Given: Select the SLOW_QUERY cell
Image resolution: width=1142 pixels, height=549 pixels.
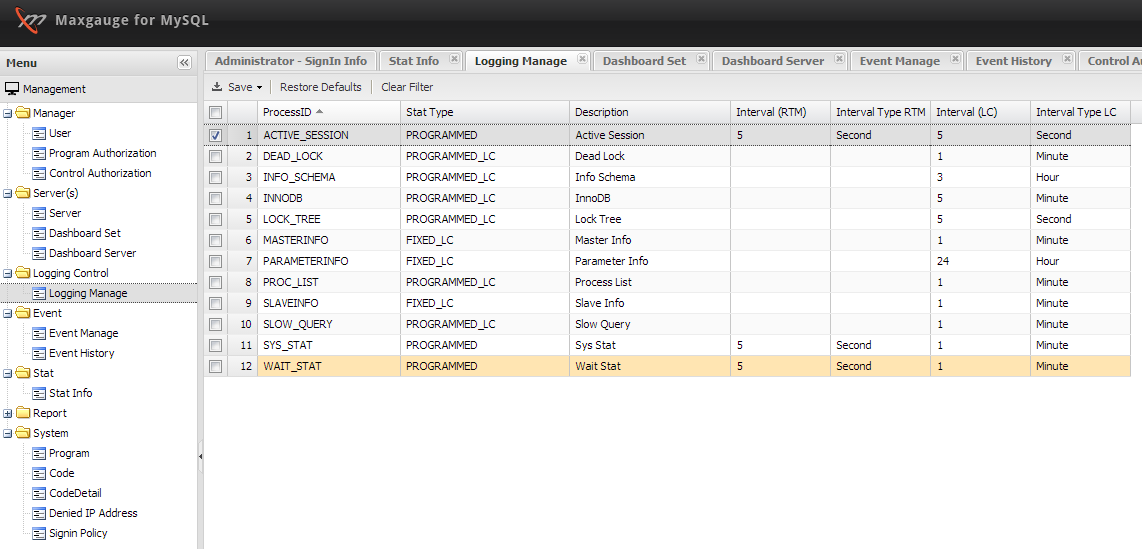Looking at the screenshot, I should [328, 324].
